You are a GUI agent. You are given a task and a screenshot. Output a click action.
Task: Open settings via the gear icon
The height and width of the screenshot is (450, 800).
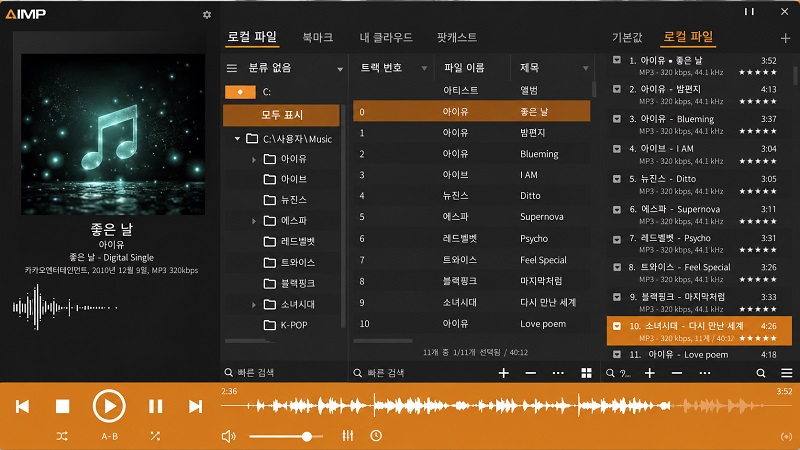207,15
